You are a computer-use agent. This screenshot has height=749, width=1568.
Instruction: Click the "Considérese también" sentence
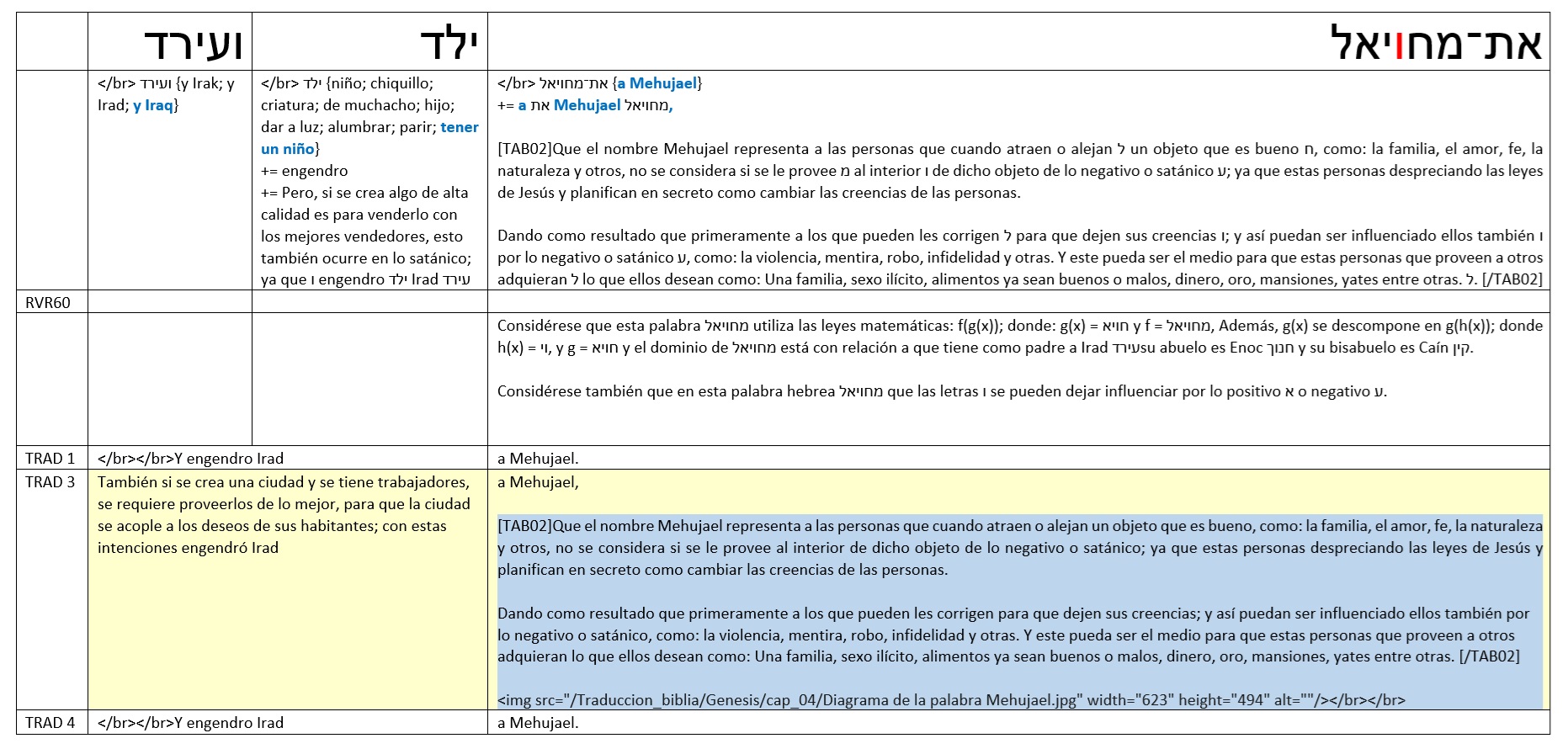(x=941, y=391)
